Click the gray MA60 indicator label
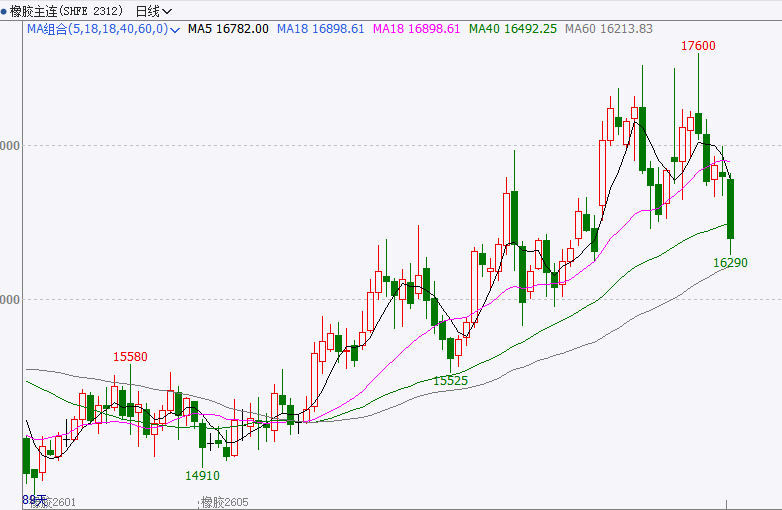This screenshot has width=782, height=510. point(609,29)
